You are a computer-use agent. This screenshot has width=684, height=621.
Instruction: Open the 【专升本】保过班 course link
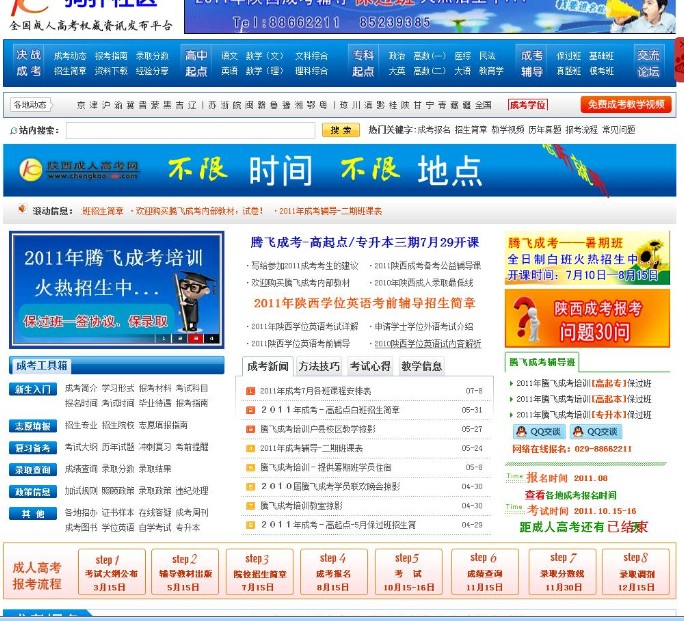584,415
